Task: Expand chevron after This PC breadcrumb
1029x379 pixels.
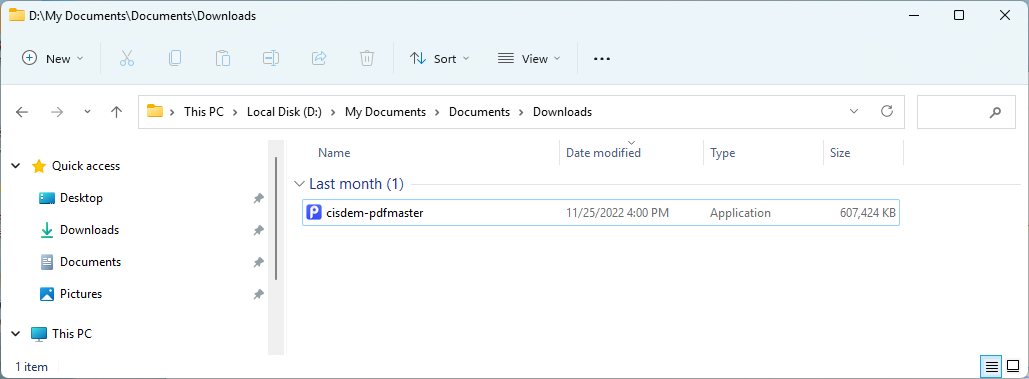Action: point(235,112)
